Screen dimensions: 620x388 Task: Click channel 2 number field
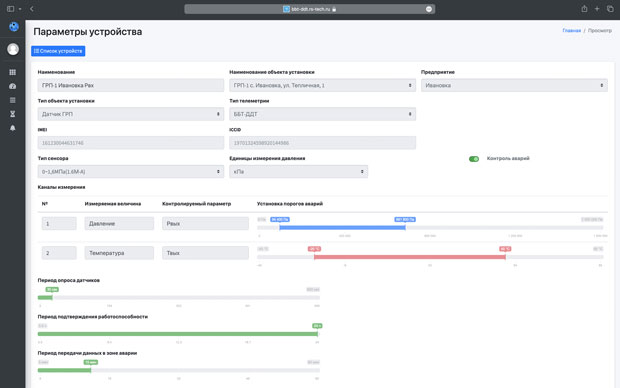pyautogui.click(x=59, y=253)
